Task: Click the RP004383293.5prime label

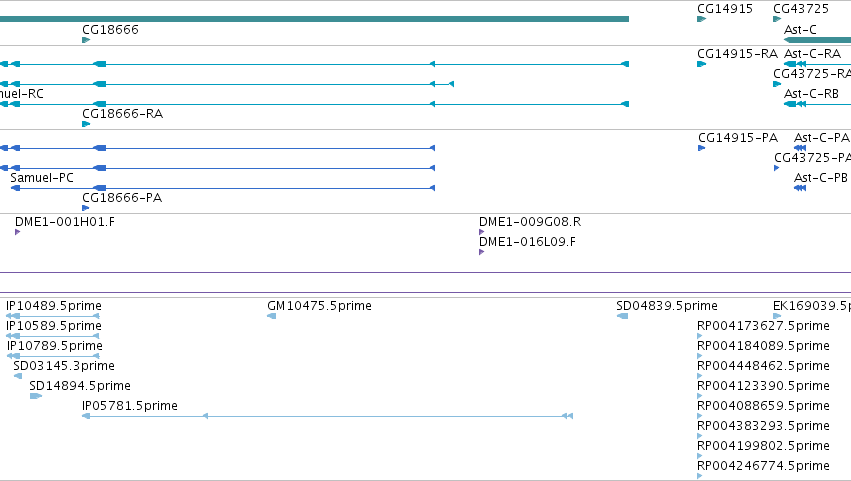Action: [763, 426]
